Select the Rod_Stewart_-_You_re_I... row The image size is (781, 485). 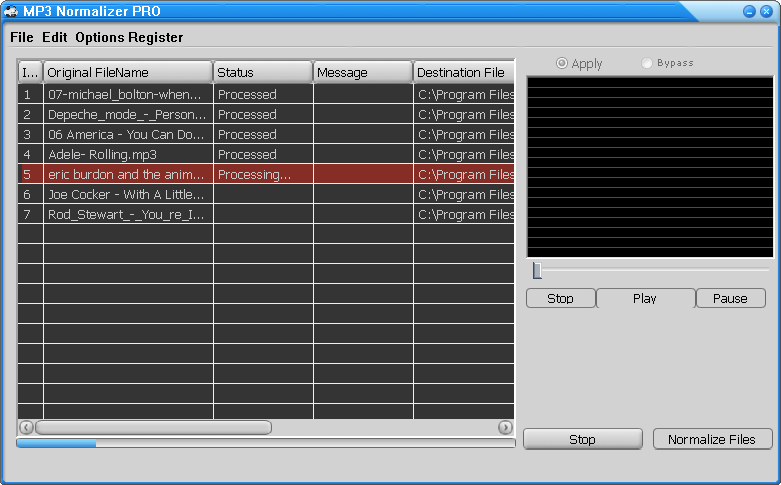(266, 214)
